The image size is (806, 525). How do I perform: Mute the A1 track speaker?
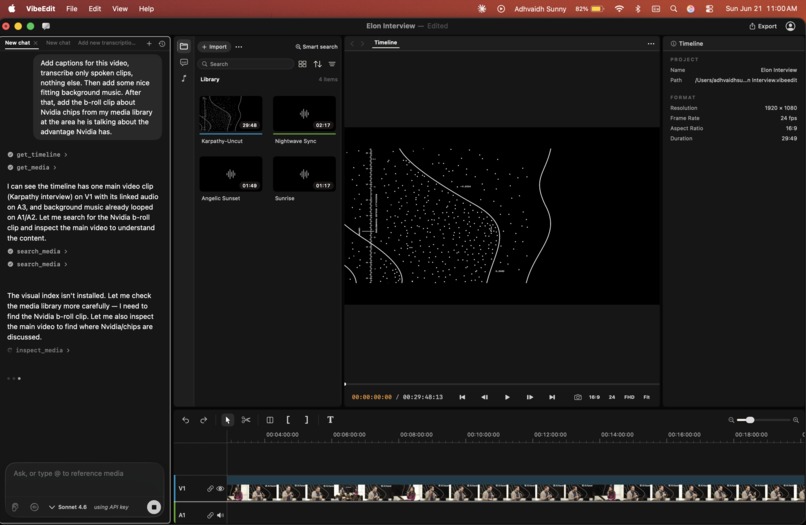(220, 515)
